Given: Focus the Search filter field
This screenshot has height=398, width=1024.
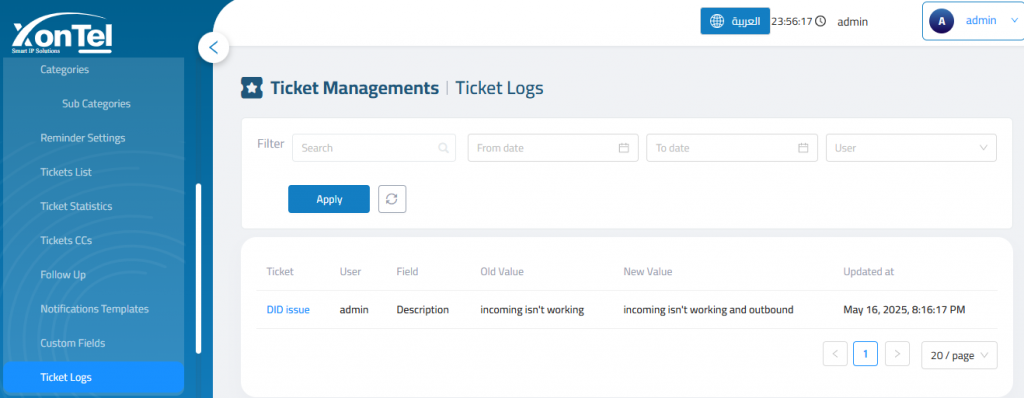Looking at the screenshot, I should point(374,148).
